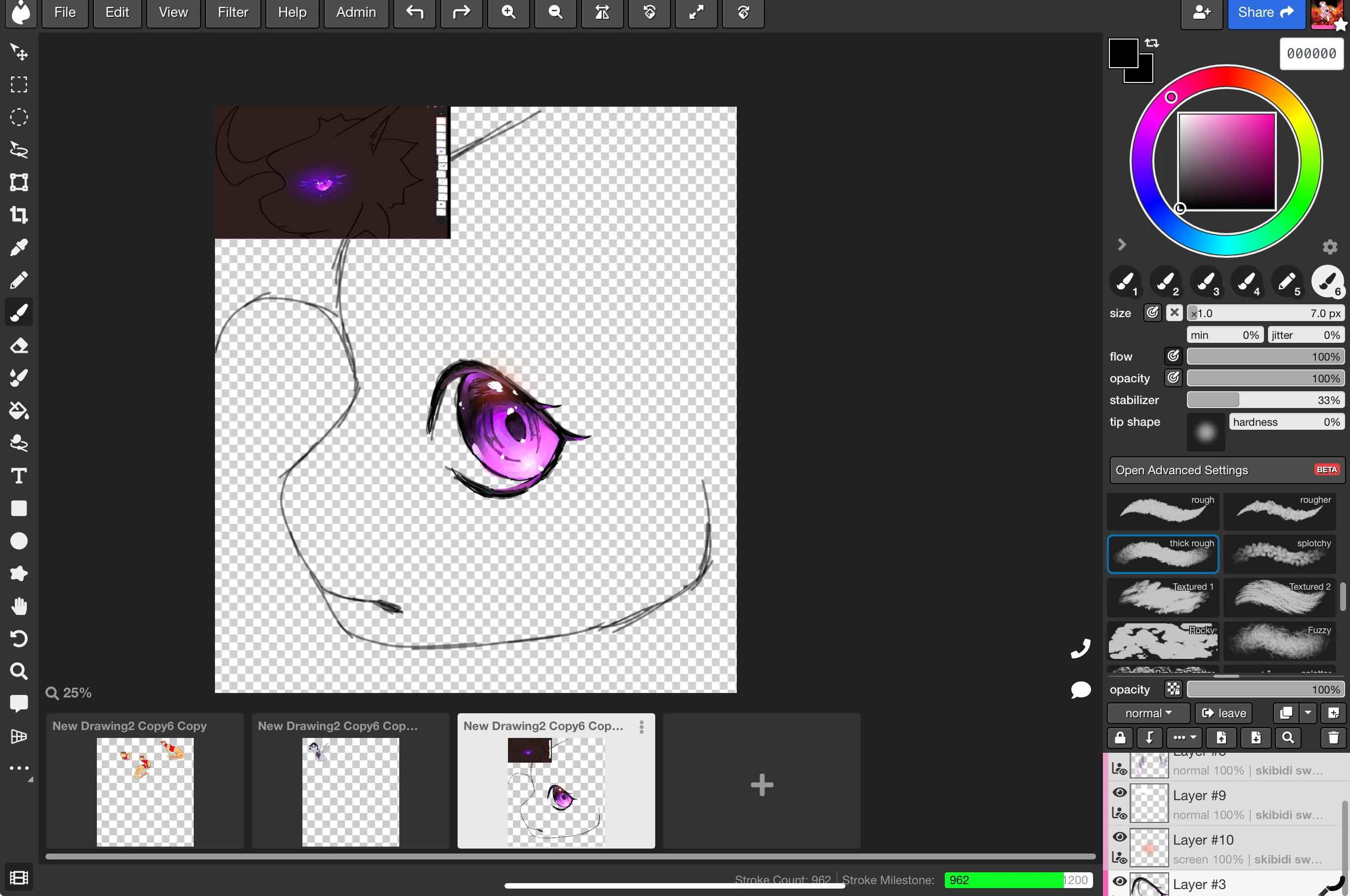Select the Hand pan tool
Image resolution: width=1350 pixels, height=896 pixels.
click(x=19, y=606)
